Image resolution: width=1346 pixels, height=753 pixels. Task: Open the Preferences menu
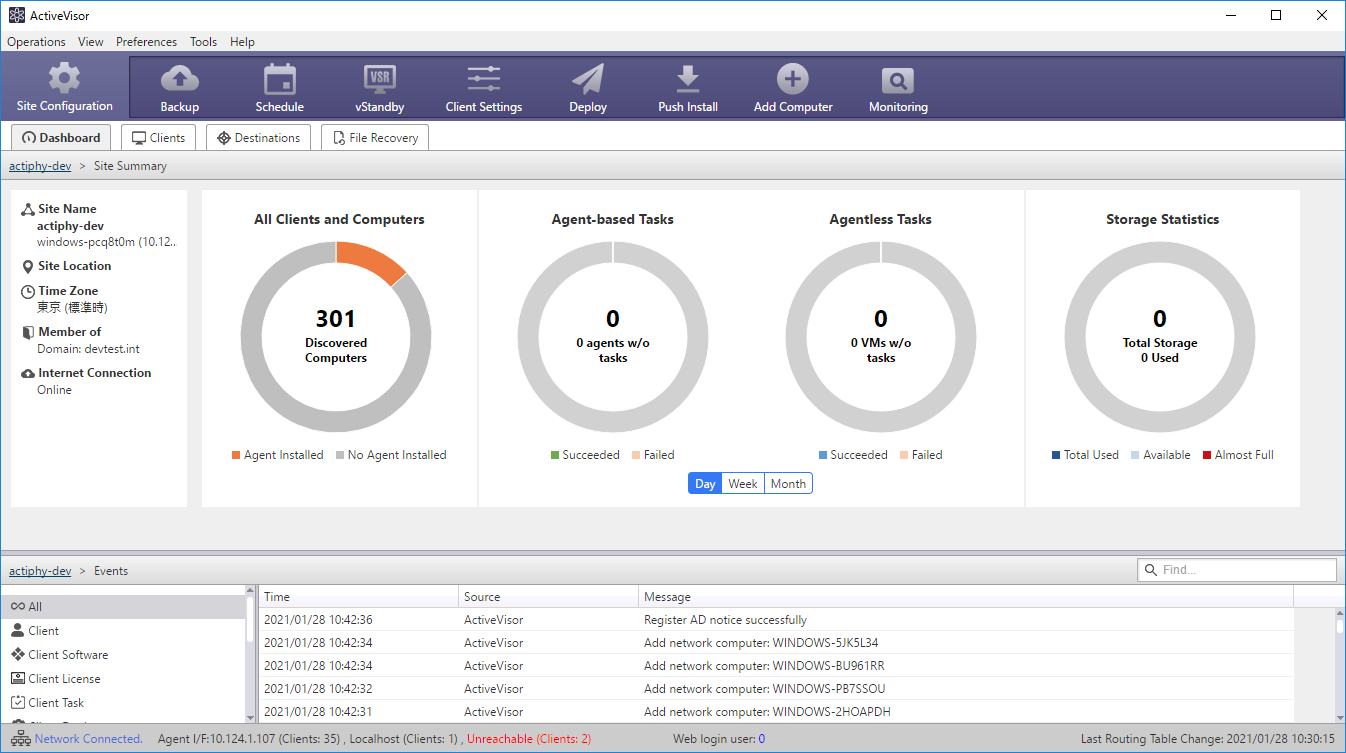[x=146, y=42]
